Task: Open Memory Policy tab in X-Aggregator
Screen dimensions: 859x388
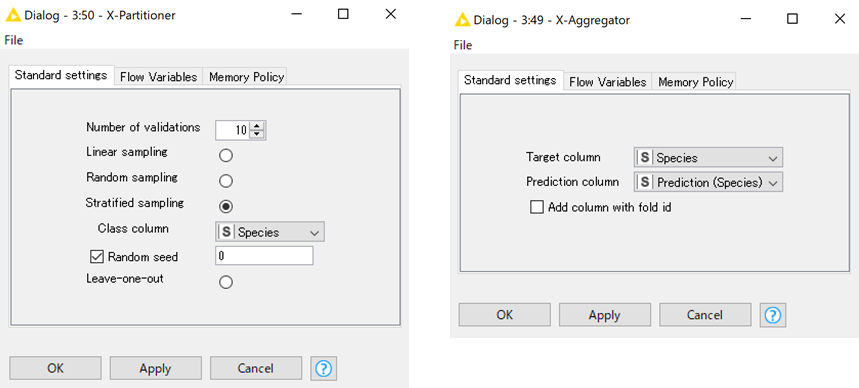Action: pos(695,82)
